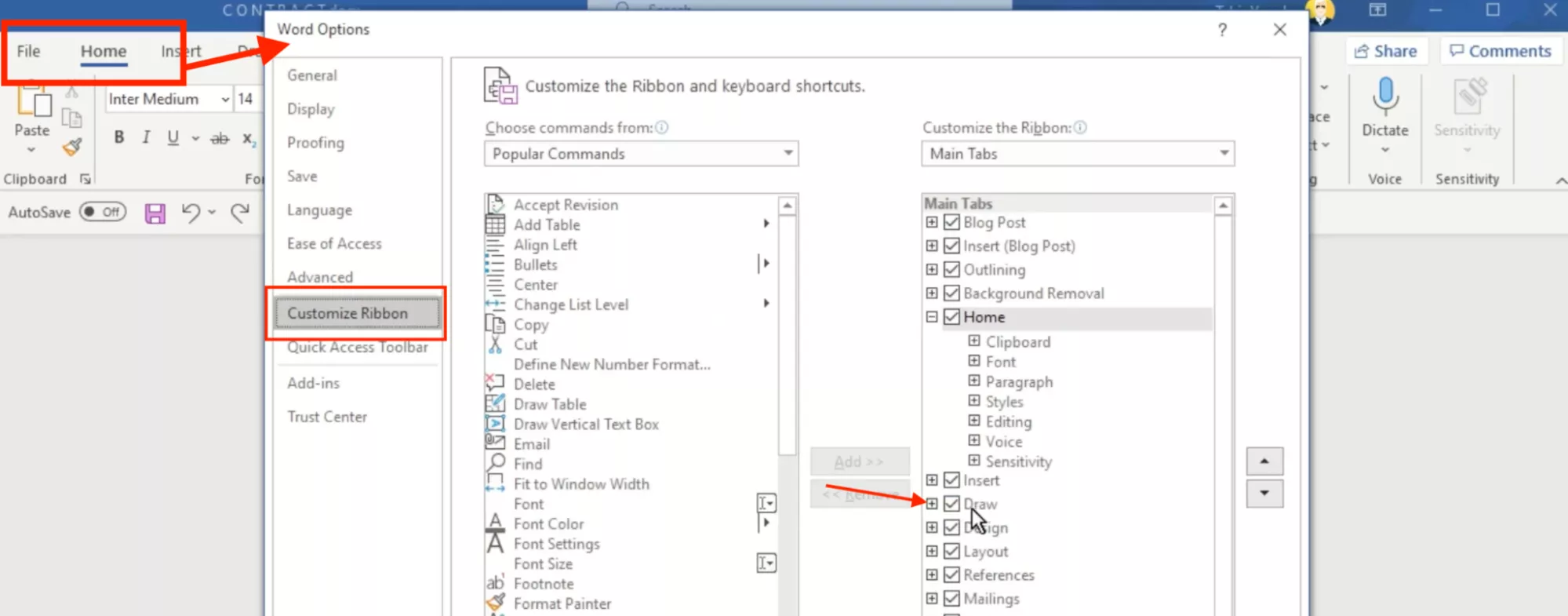1568x616 pixels.
Task: Switch to the Insert ribbon tab
Action: tap(179, 51)
